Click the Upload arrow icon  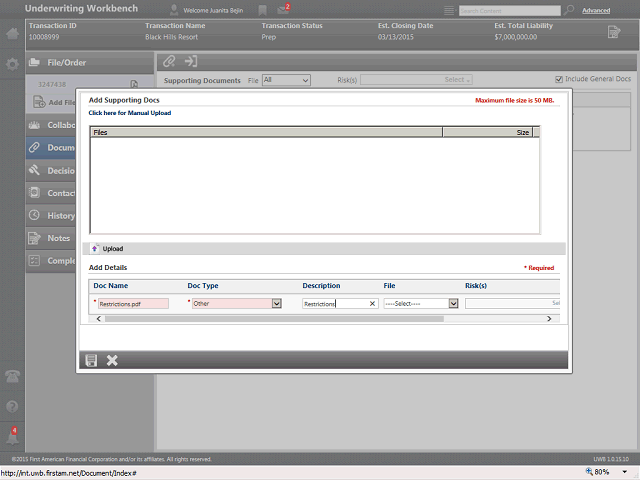point(94,249)
